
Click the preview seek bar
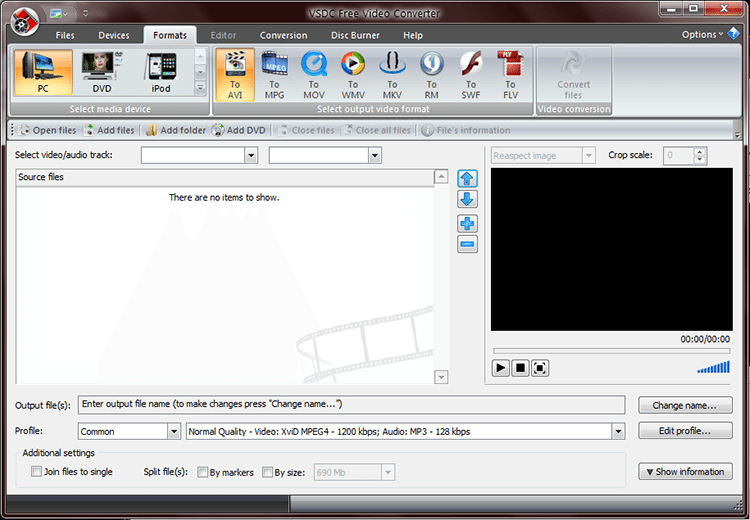(612, 351)
